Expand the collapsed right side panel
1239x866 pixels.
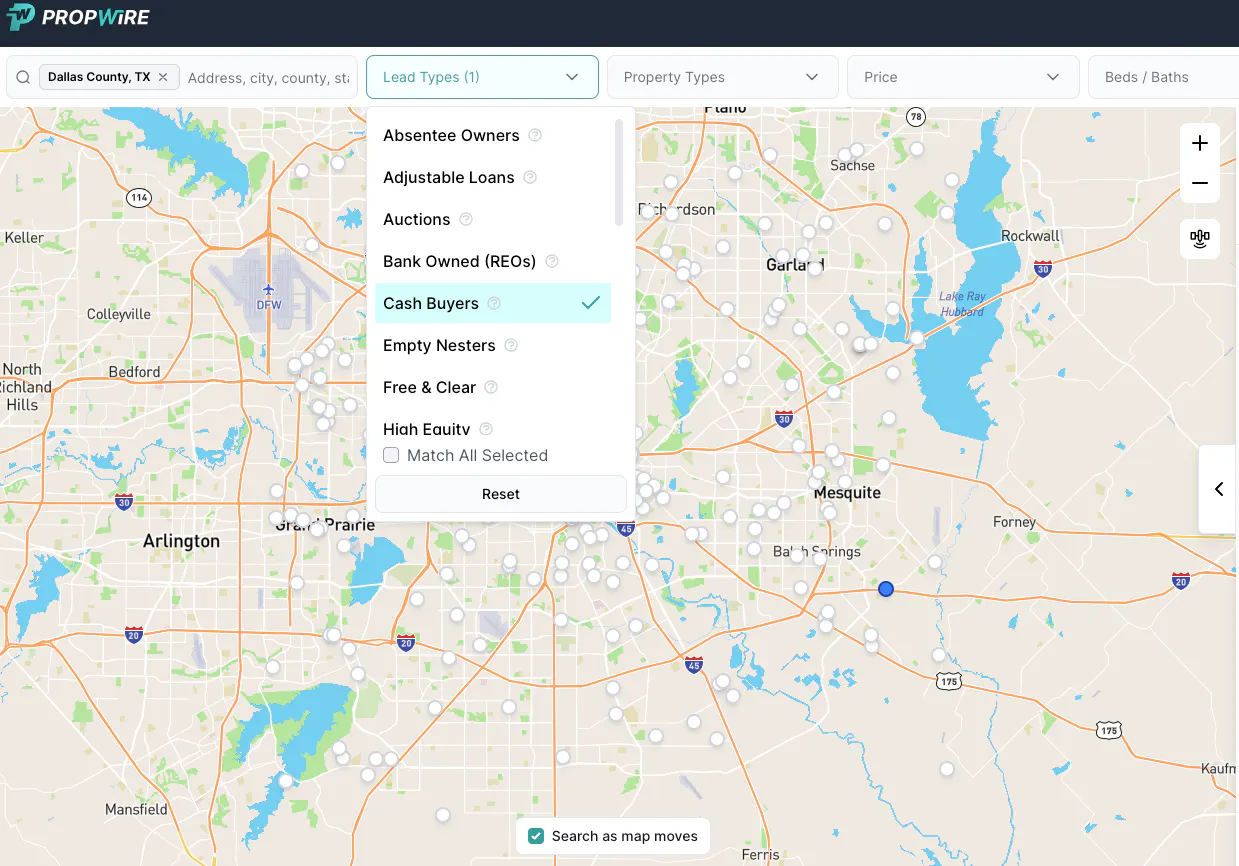point(1218,489)
